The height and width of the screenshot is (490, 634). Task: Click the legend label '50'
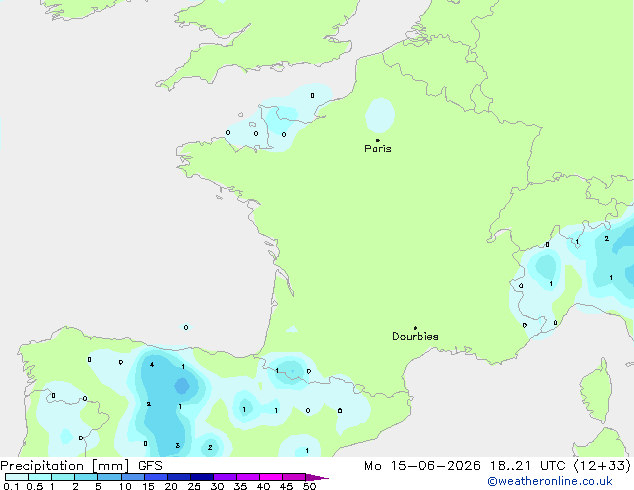[309, 486]
